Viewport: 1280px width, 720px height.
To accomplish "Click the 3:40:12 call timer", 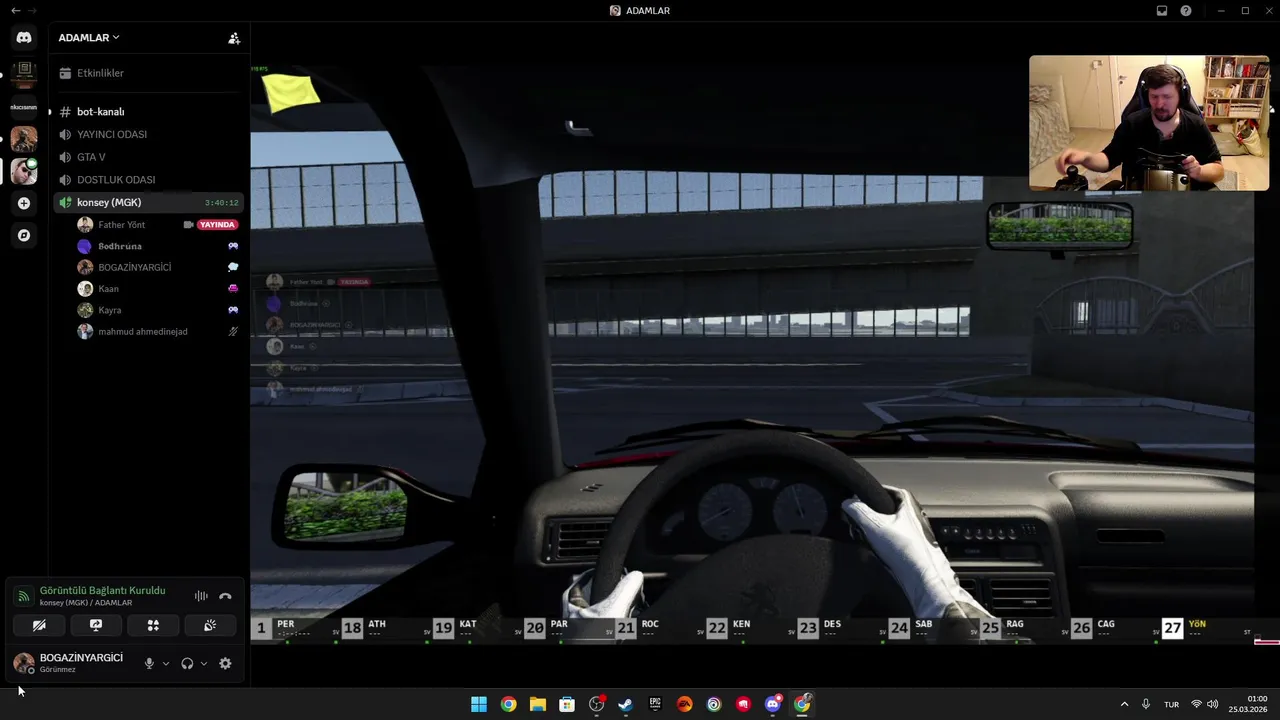I will point(221,203).
